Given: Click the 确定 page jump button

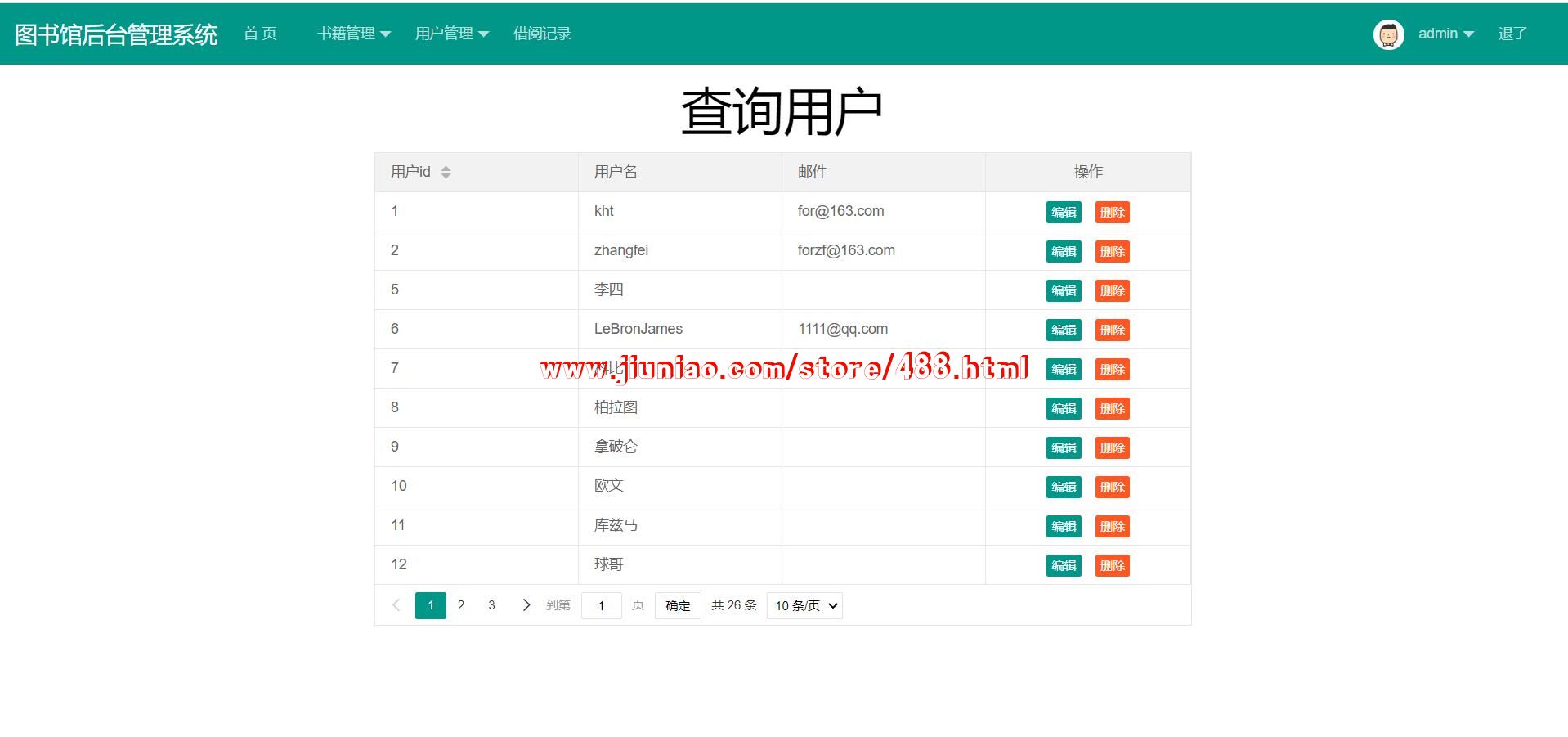Looking at the screenshot, I should pos(677,605).
